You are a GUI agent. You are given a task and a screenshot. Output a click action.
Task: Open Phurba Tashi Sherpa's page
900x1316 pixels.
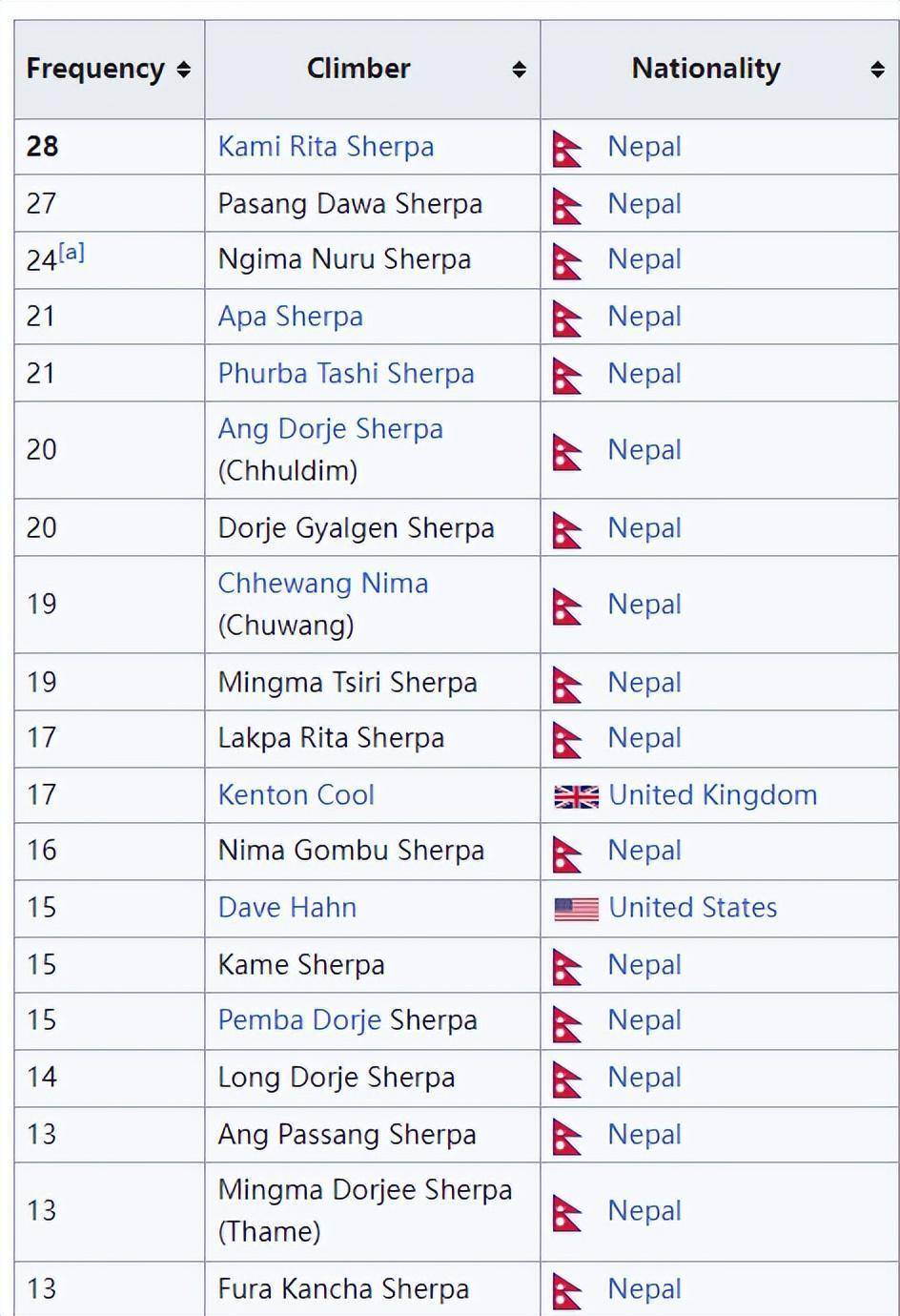click(345, 374)
